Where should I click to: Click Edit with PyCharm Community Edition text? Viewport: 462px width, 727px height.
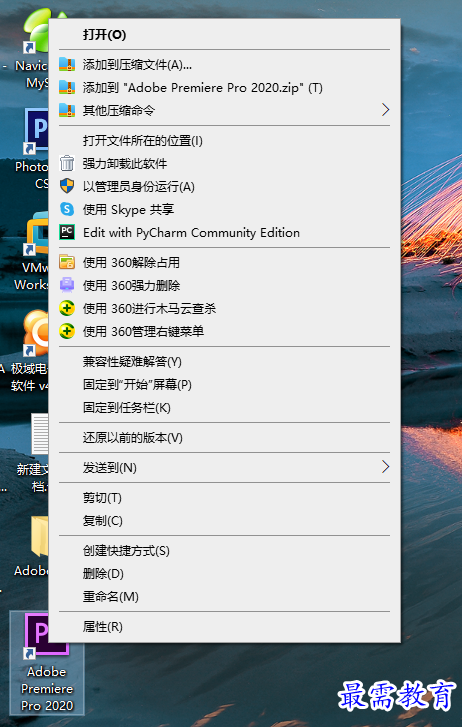click(x=191, y=233)
